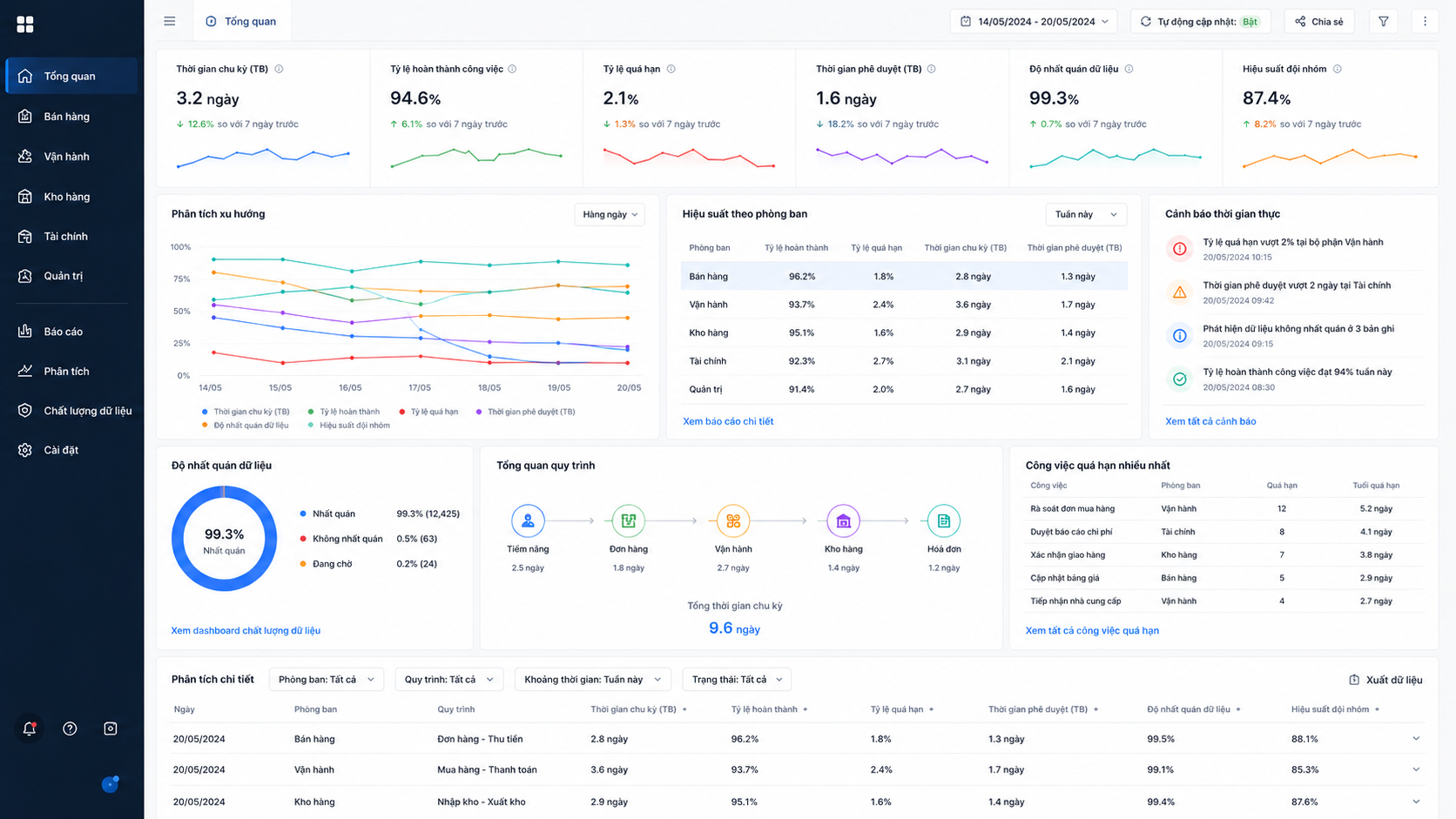Toggle Hiệu suất đội nhóm legend series

point(348,426)
